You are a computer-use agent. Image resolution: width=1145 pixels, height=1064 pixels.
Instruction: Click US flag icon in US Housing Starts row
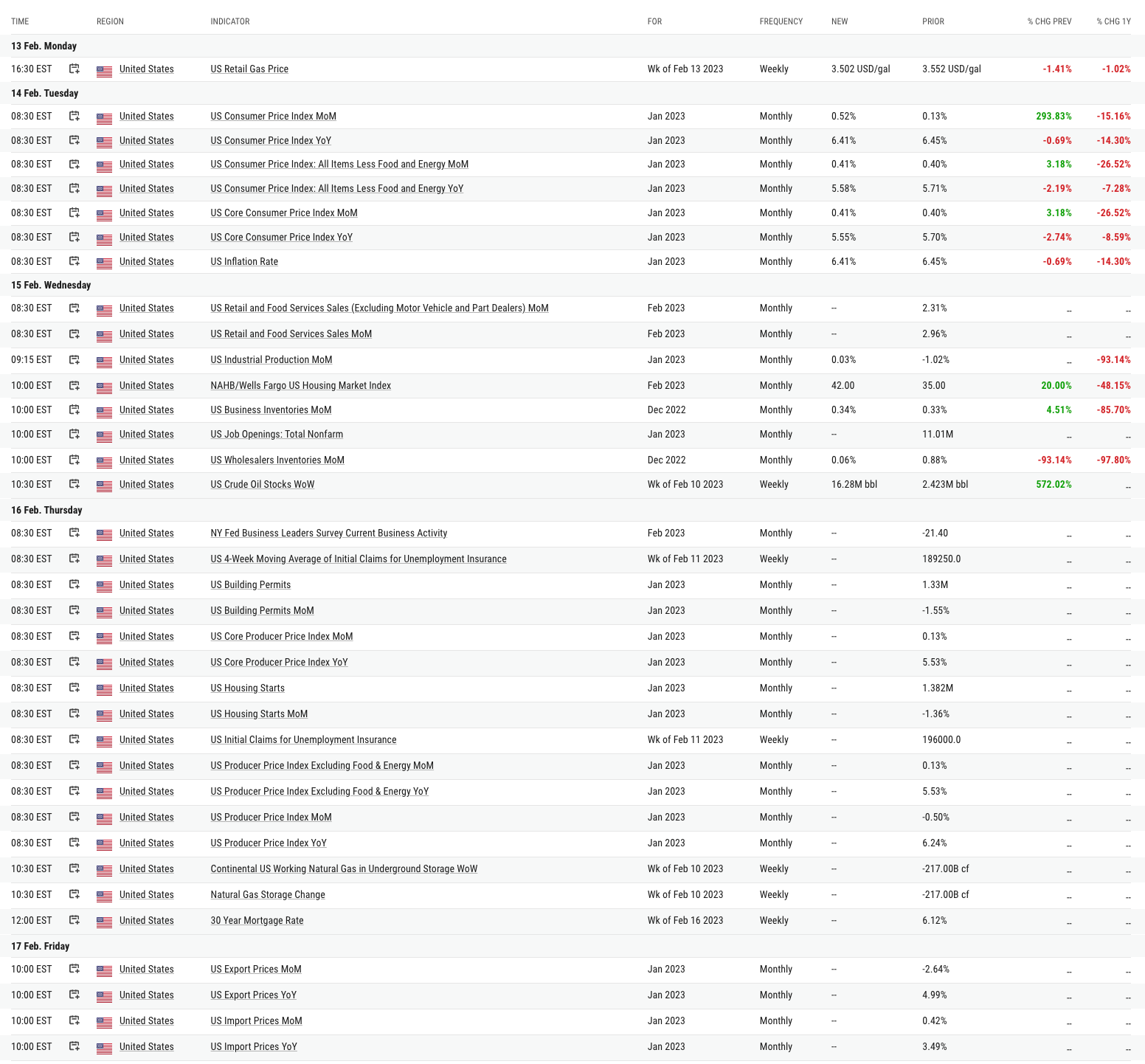click(105, 689)
